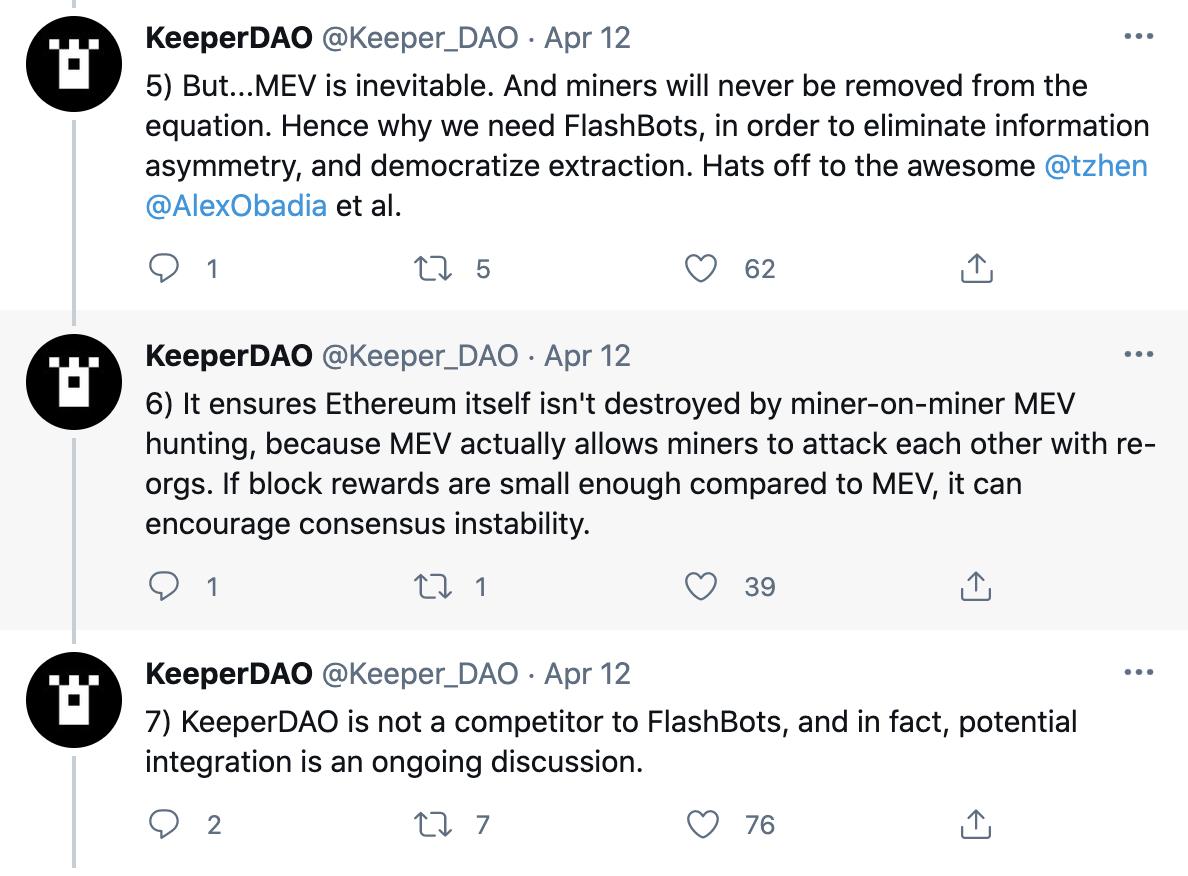Open the @tzhen mention link
The height and width of the screenshot is (876, 1188).
[1095, 165]
